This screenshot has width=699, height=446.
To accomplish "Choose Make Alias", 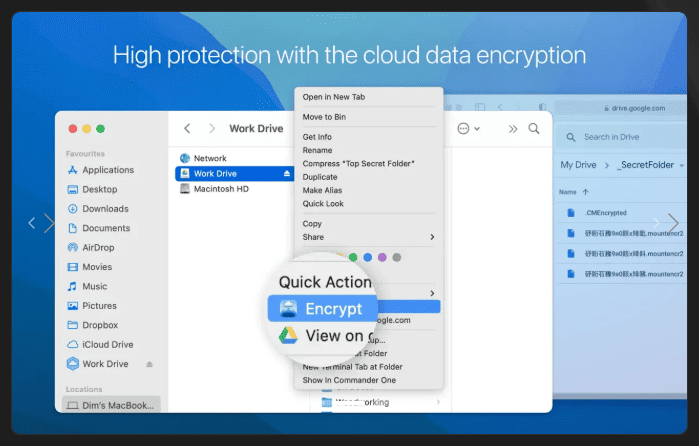I will point(322,190).
